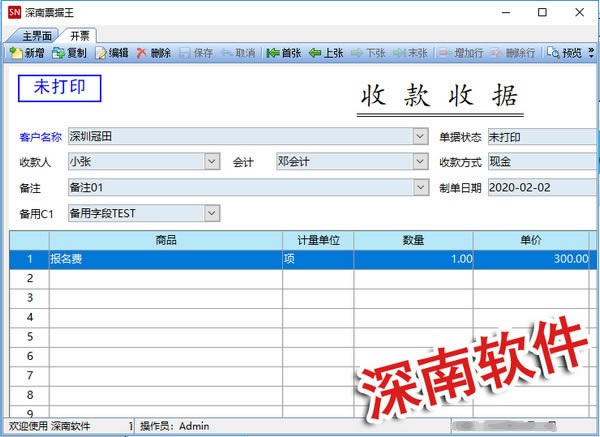Expand the 会计 dropdown arrow
The image size is (600, 437).
click(420, 161)
